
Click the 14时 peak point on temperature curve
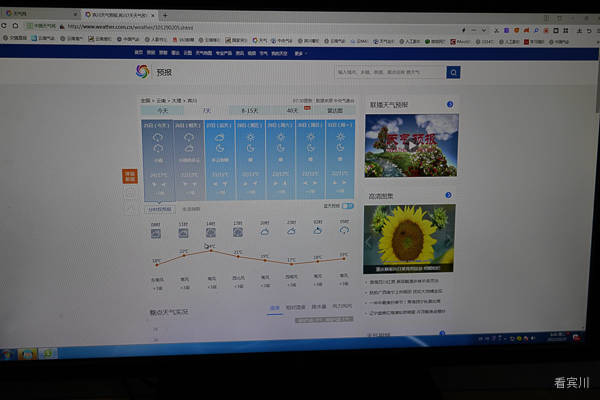click(211, 250)
